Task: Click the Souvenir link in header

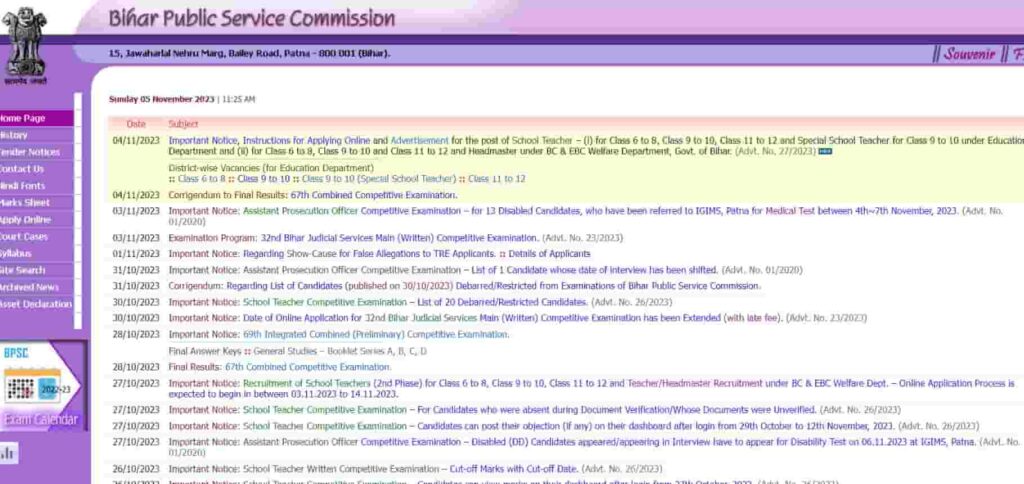Action: (x=968, y=54)
